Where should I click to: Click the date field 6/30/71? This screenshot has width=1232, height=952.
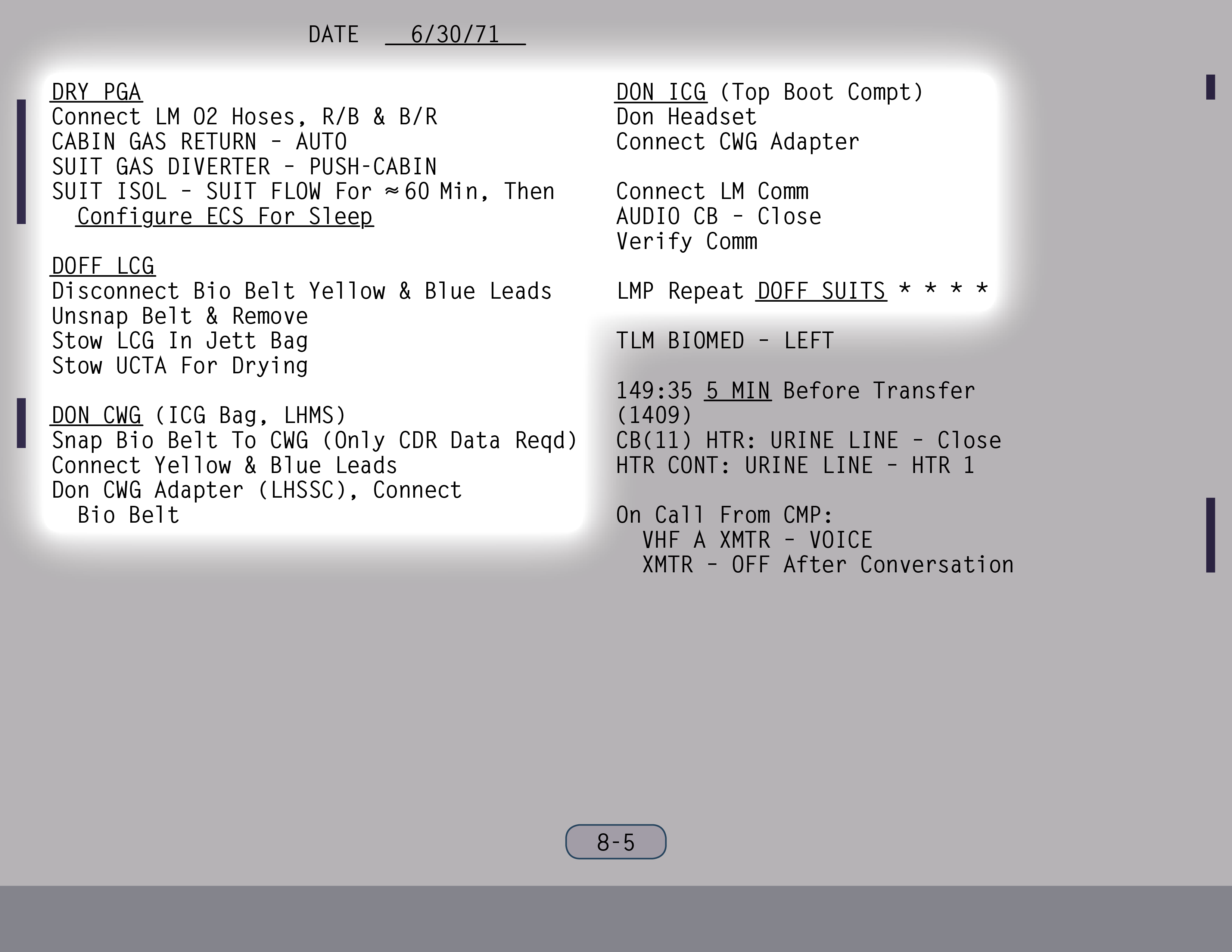pos(455,34)
